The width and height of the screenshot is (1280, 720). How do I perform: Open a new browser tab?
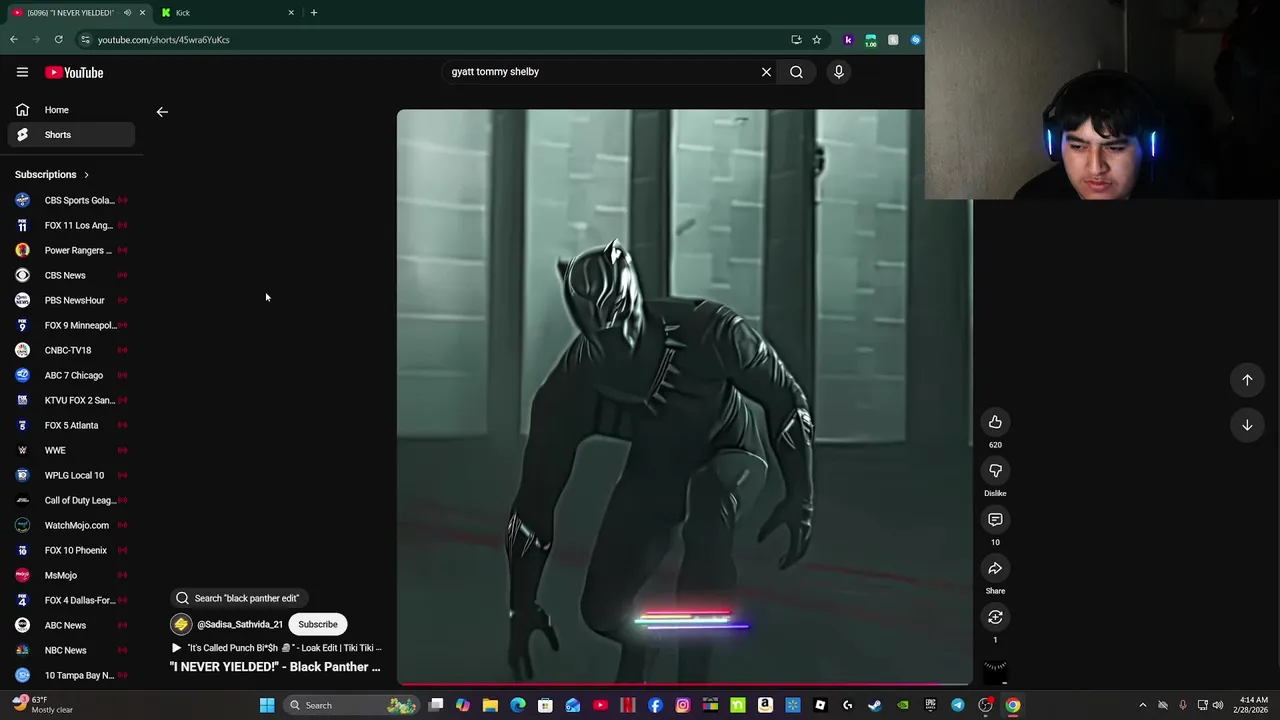point(313,13)
